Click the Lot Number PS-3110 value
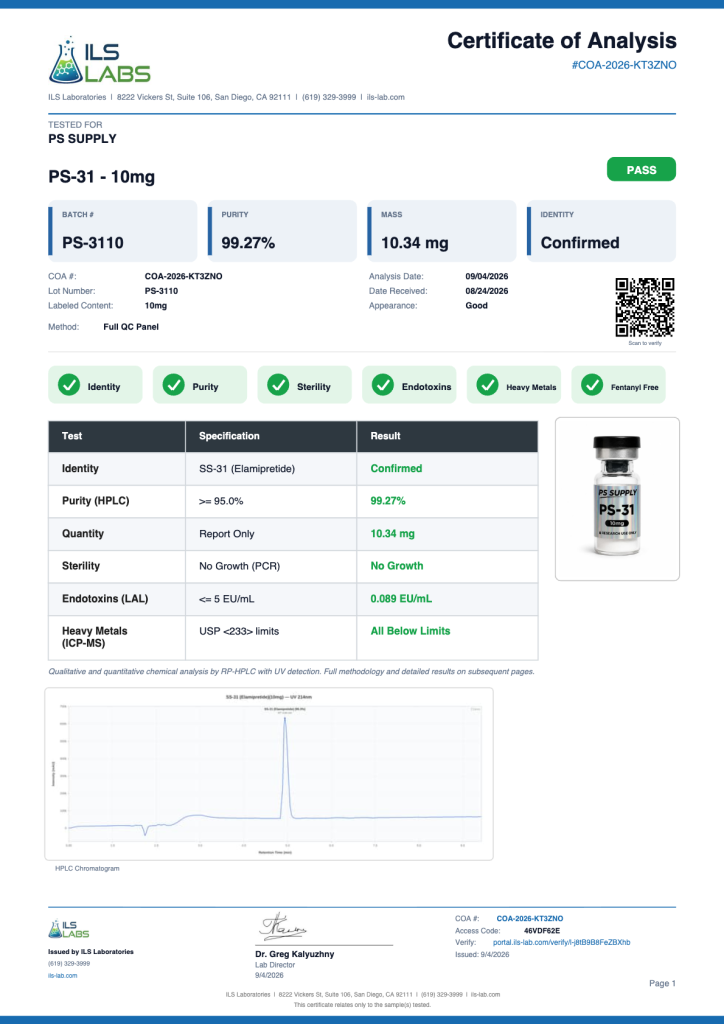Image resolution: width=724 pixels, height=1024 pixels. (x=161, y=291)
